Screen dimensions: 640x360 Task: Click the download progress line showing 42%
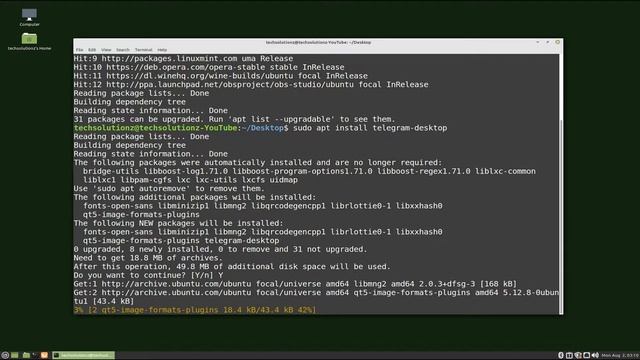[x=195, y=310]
